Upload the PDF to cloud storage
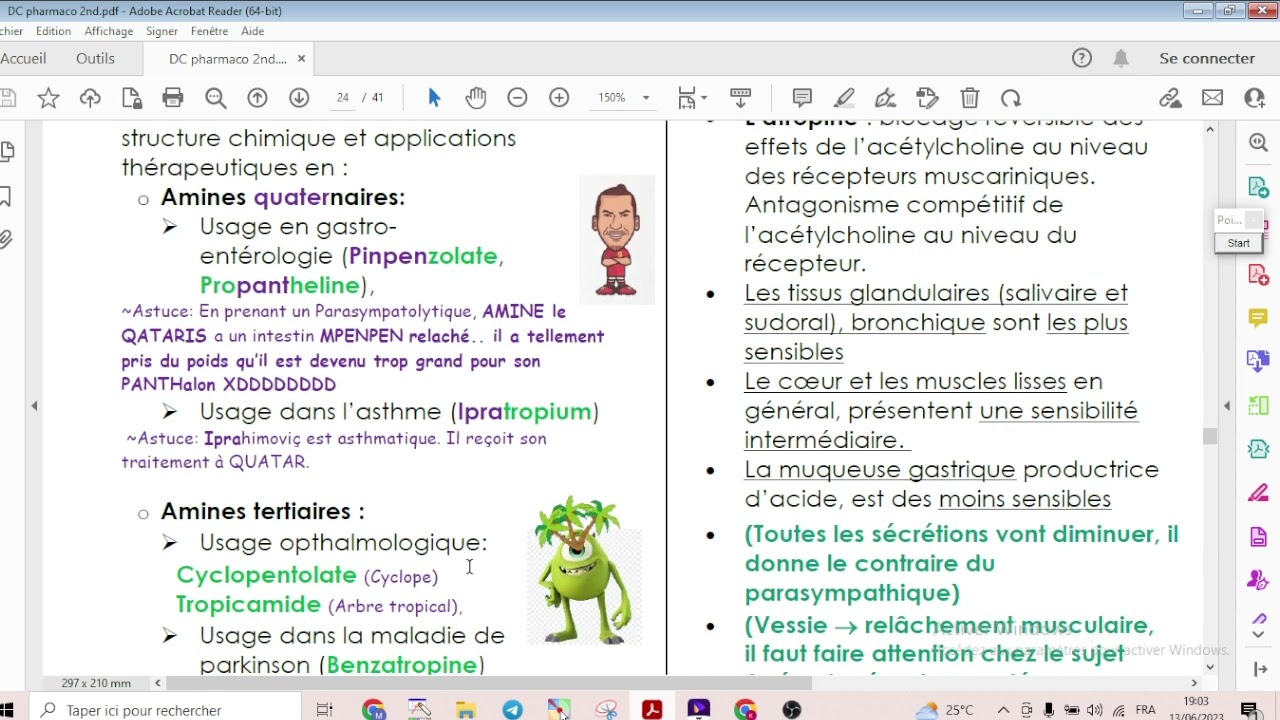This screenshot has width=1280, height=720. click(90, 98)
